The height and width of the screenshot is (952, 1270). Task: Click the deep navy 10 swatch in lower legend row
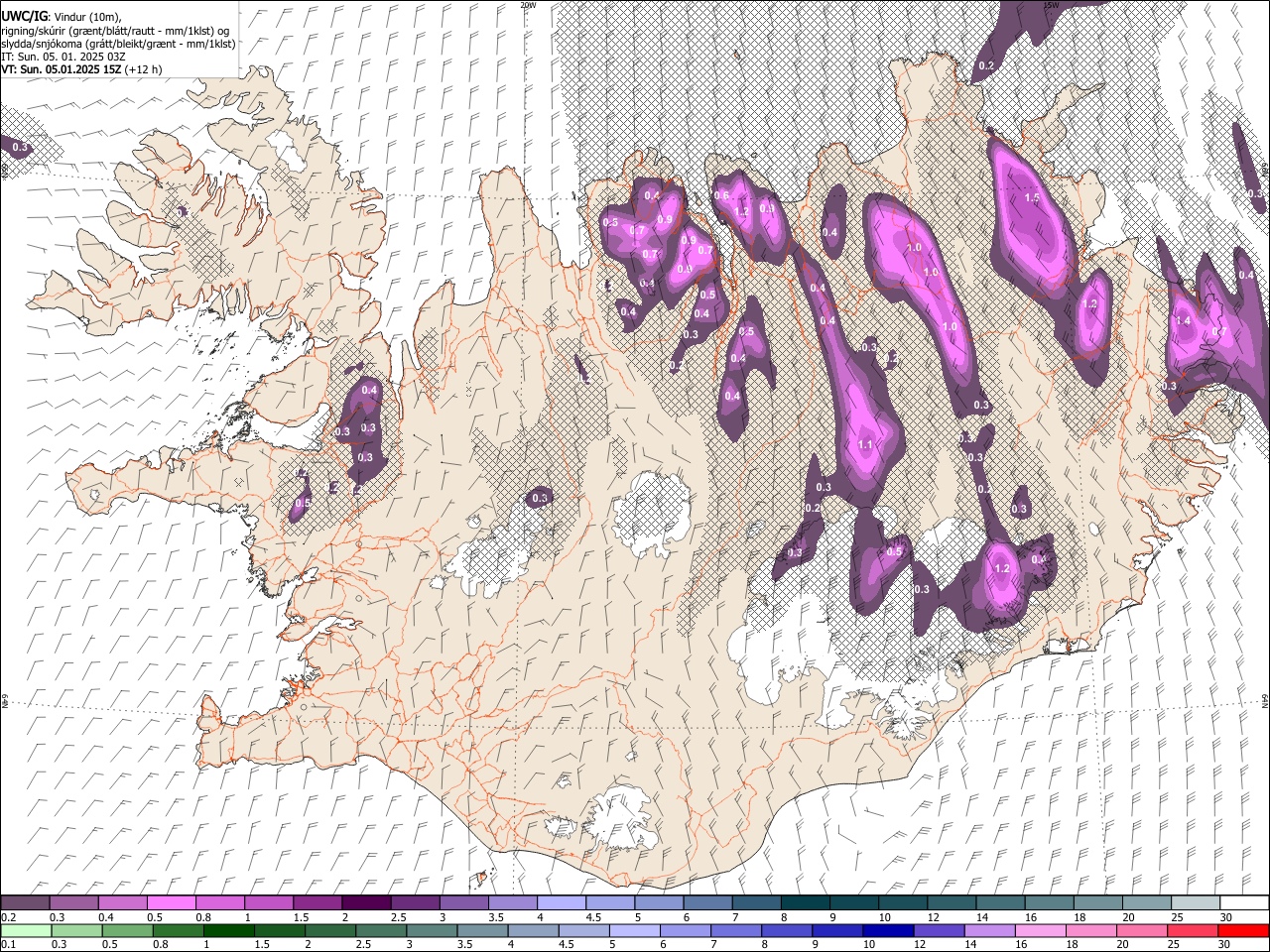888,931
